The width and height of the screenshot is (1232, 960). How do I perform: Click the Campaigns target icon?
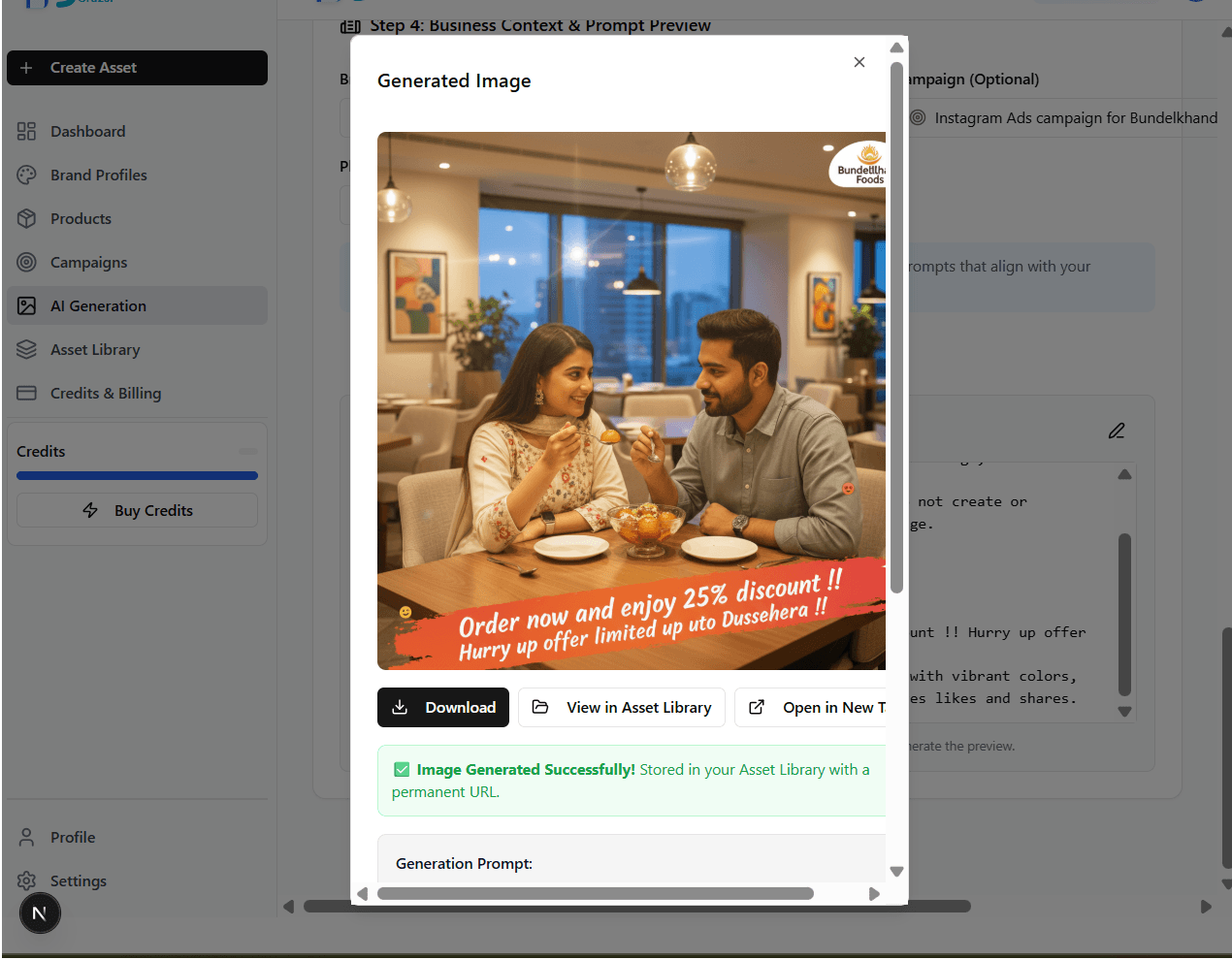click(26, 263)
